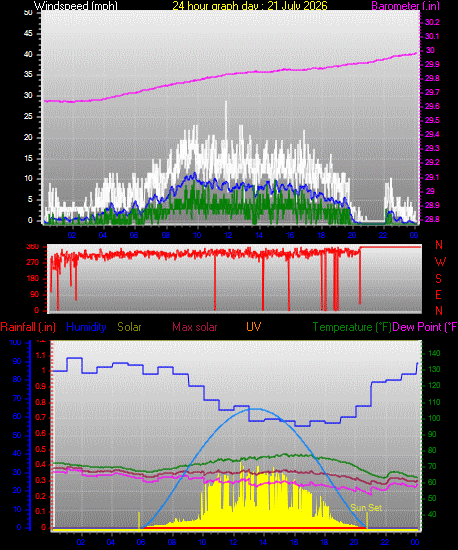
Task: Click the Solar legend label
Action: (x=129, y=327)
